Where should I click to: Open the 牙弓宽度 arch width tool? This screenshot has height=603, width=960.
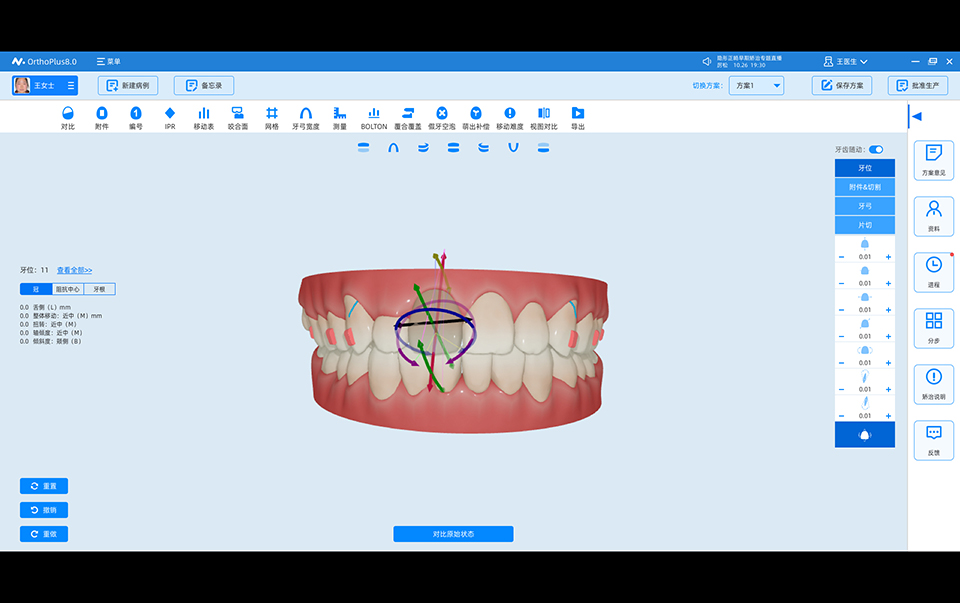pos(306,118)
